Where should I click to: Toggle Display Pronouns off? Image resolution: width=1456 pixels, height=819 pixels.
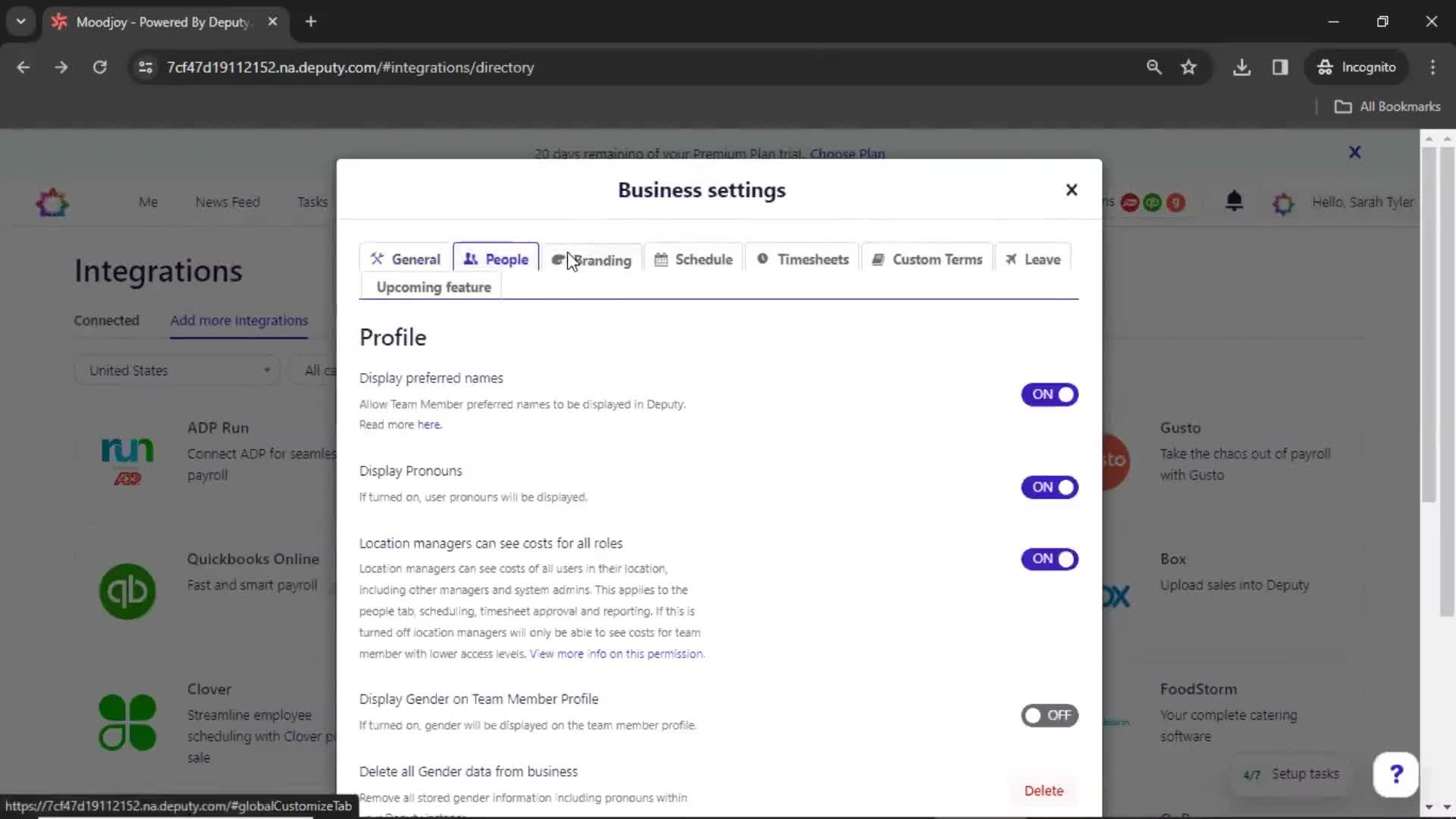coord(1050,487)
